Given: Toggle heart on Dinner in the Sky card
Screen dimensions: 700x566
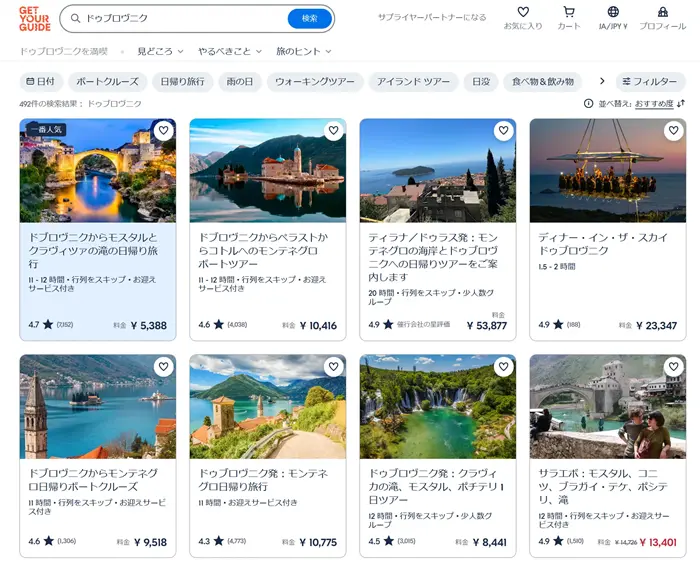Looking at the screenshot, I should pos(673,131).
